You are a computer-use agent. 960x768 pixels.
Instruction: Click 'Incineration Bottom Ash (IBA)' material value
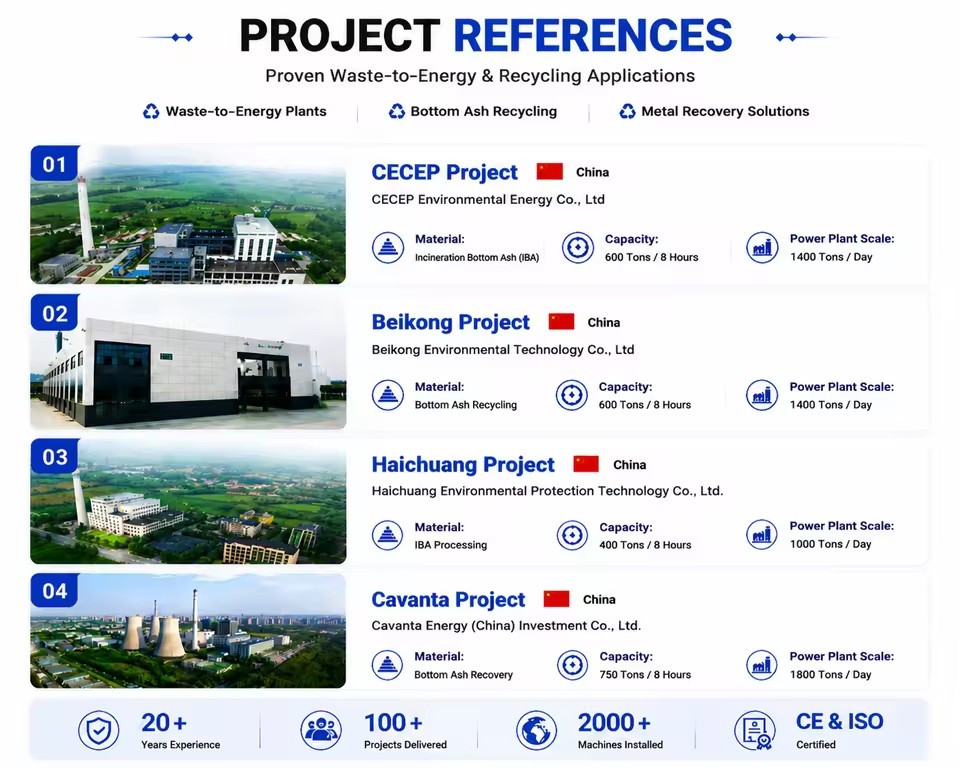(x=477, y=258)
